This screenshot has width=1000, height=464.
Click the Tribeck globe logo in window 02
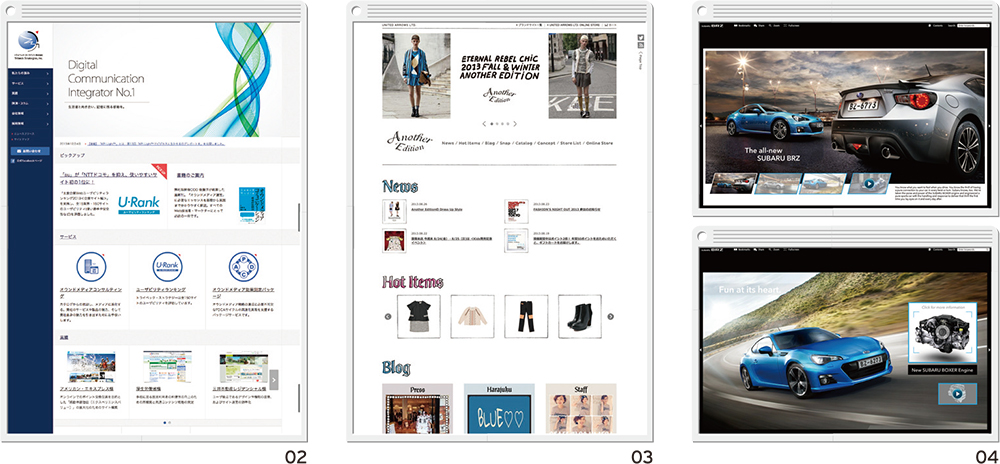pyautogui.click(x=27, y=42)
